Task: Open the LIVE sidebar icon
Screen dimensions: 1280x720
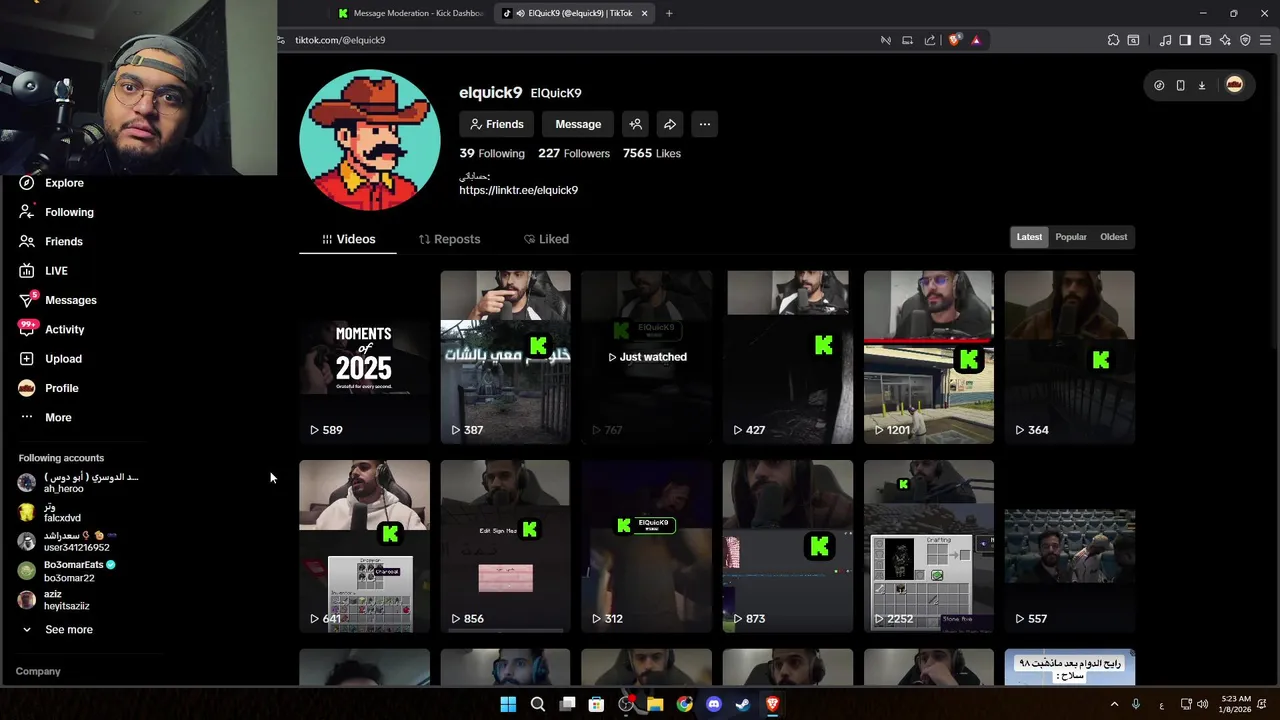Action: 27,271
